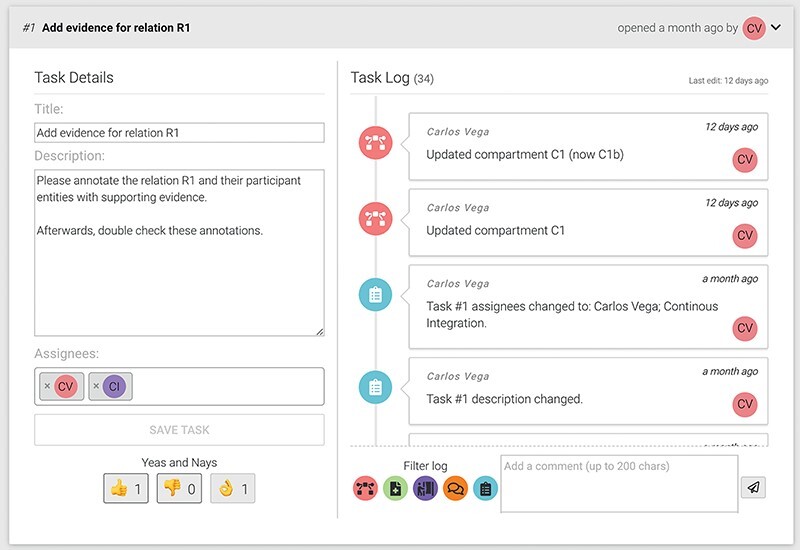
Task: Send comment with paper plane button
Action: point(753,487)
